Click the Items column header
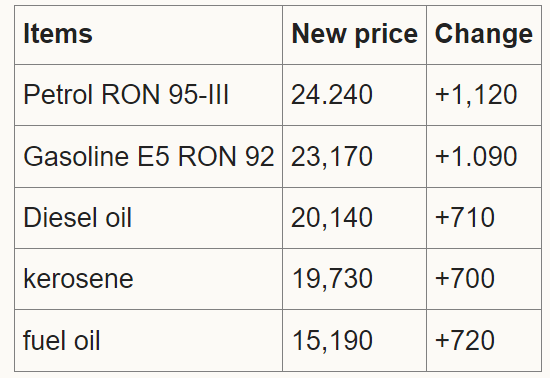Screen dimensions: 550x378 [148, 35]
